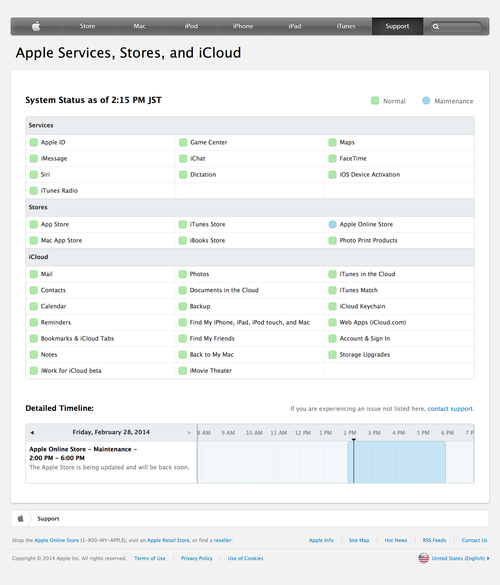Click the iCloud Keychain status indicator
Image resolution: width=500 pixels, height=585 pixels.
coord(332,306)
